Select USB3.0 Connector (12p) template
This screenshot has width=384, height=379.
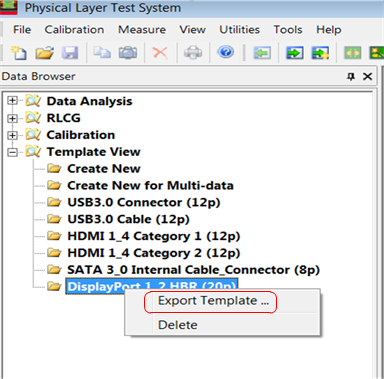[144, 202]
